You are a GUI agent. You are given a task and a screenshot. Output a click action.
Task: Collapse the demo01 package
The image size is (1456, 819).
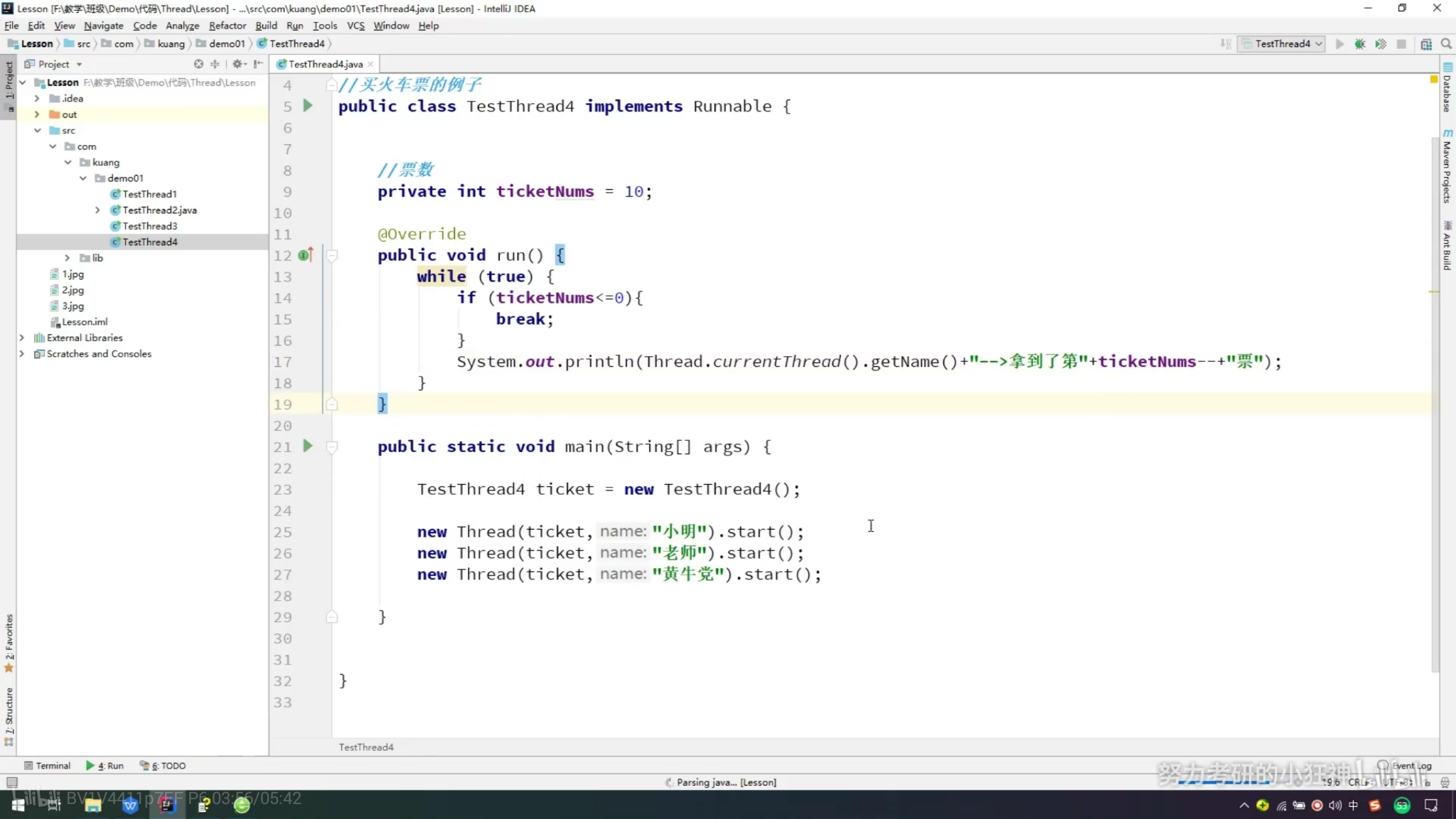tap(84, 178)
